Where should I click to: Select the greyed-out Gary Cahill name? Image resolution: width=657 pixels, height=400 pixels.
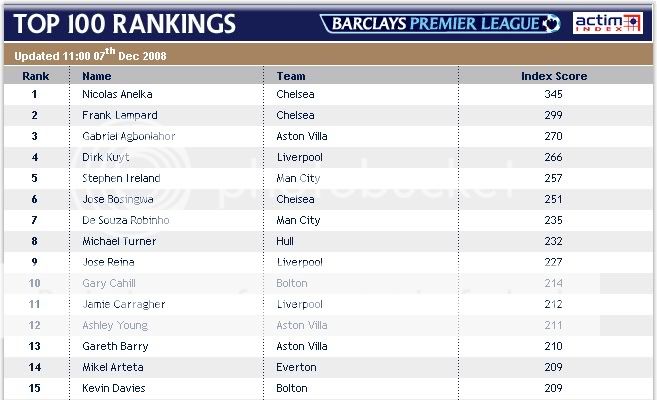[x=108, y=283]
